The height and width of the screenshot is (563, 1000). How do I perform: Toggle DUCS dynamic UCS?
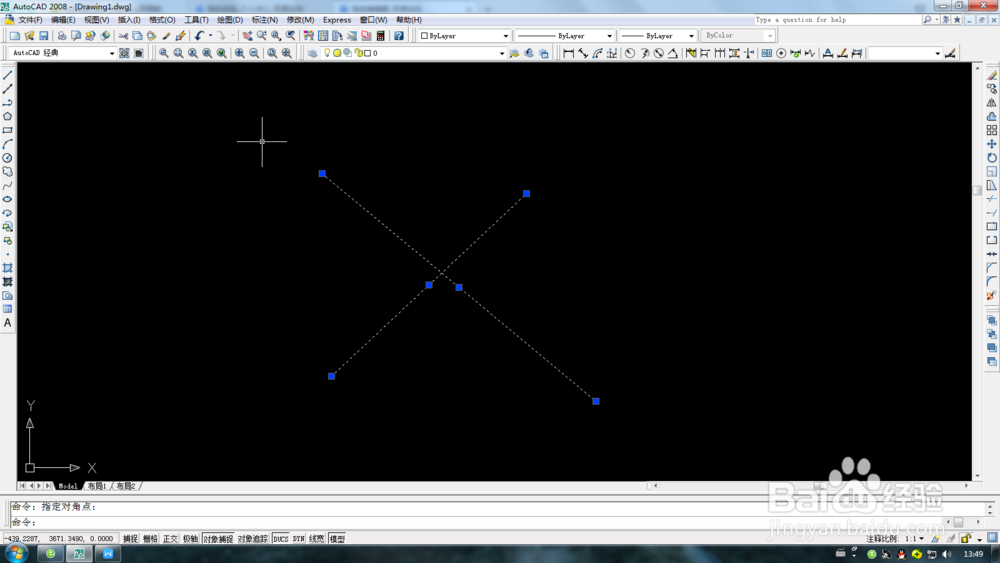[281, 539]
